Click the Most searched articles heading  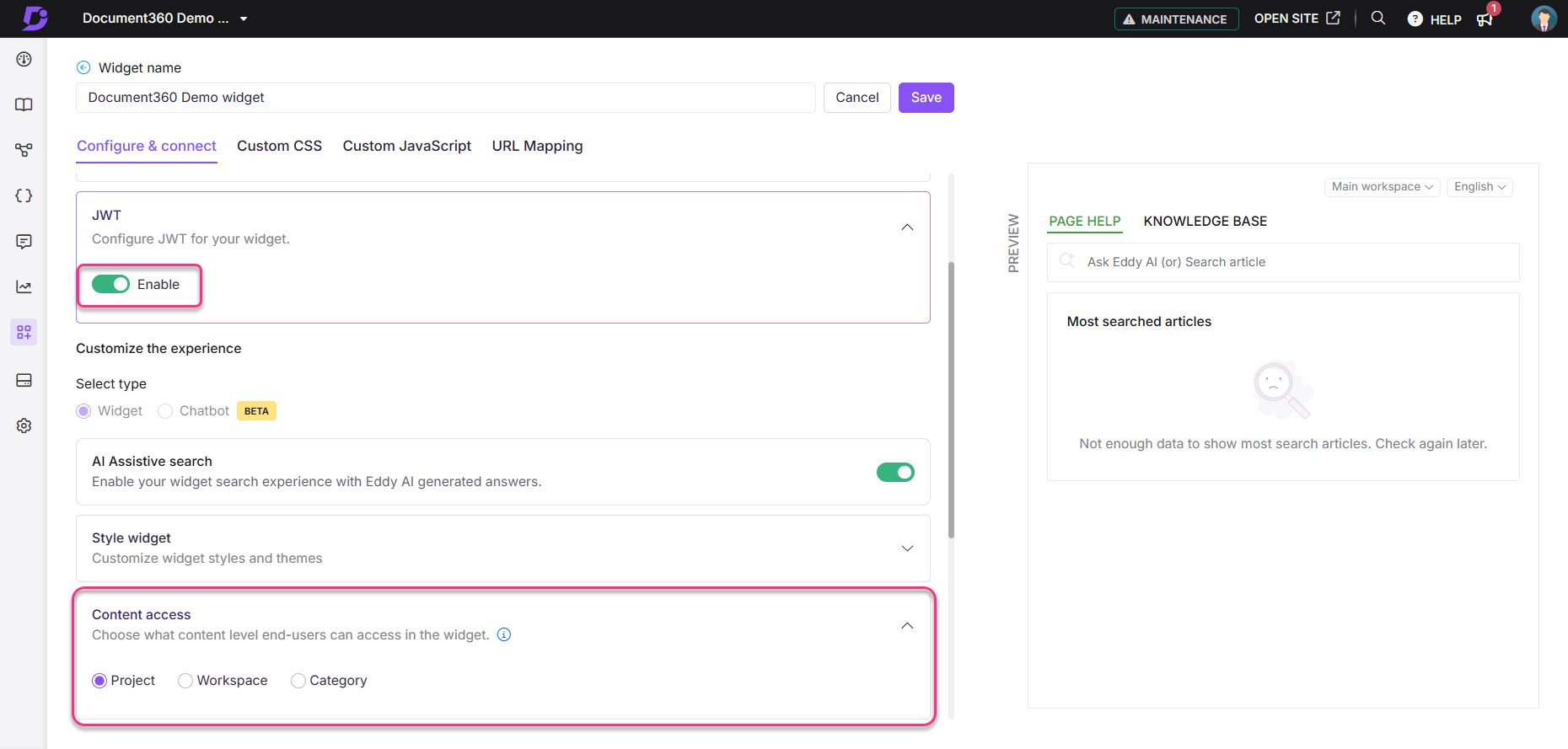(1139, 321)
